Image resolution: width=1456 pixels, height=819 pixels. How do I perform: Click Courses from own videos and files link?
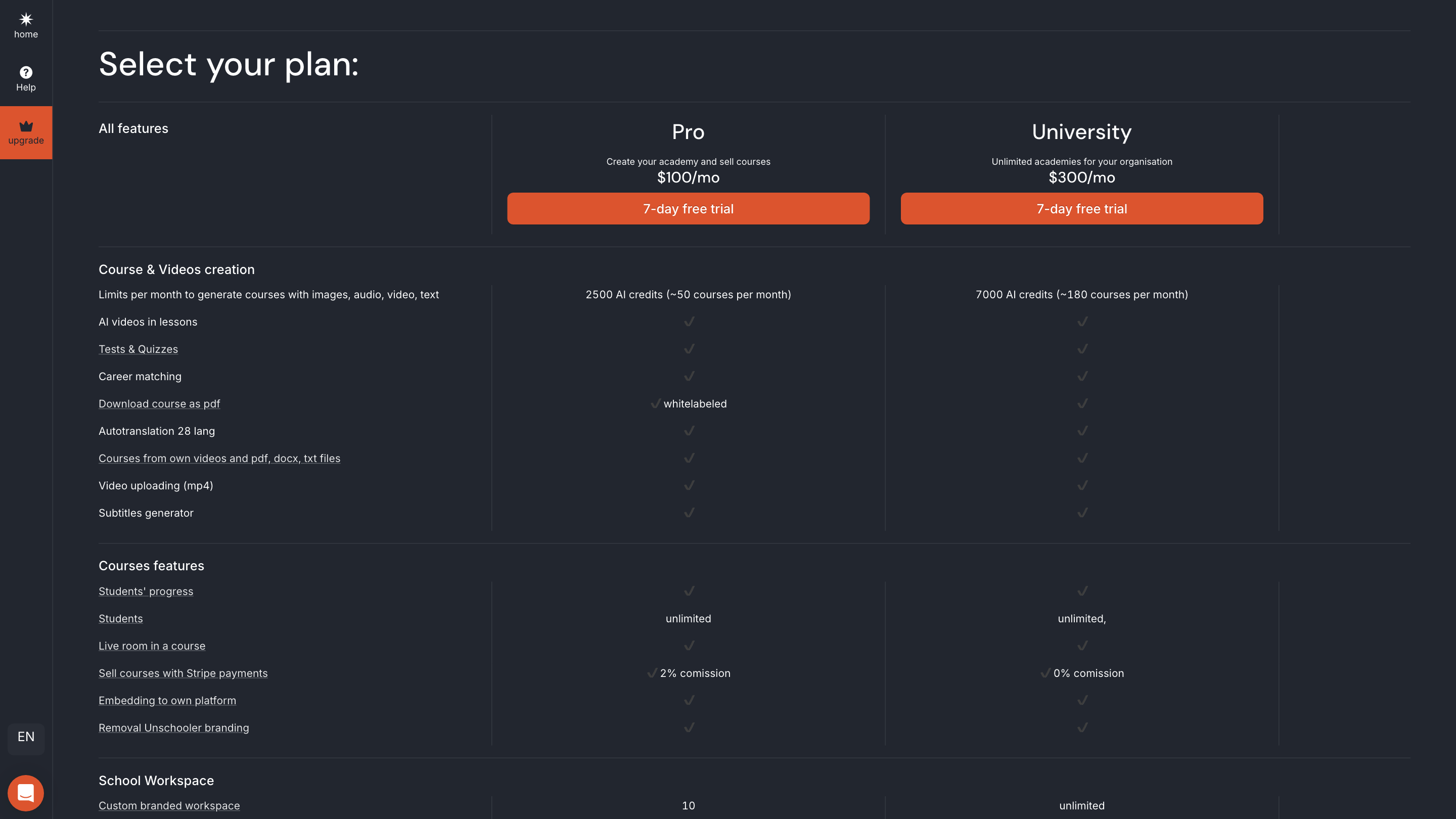pos(219,459)
